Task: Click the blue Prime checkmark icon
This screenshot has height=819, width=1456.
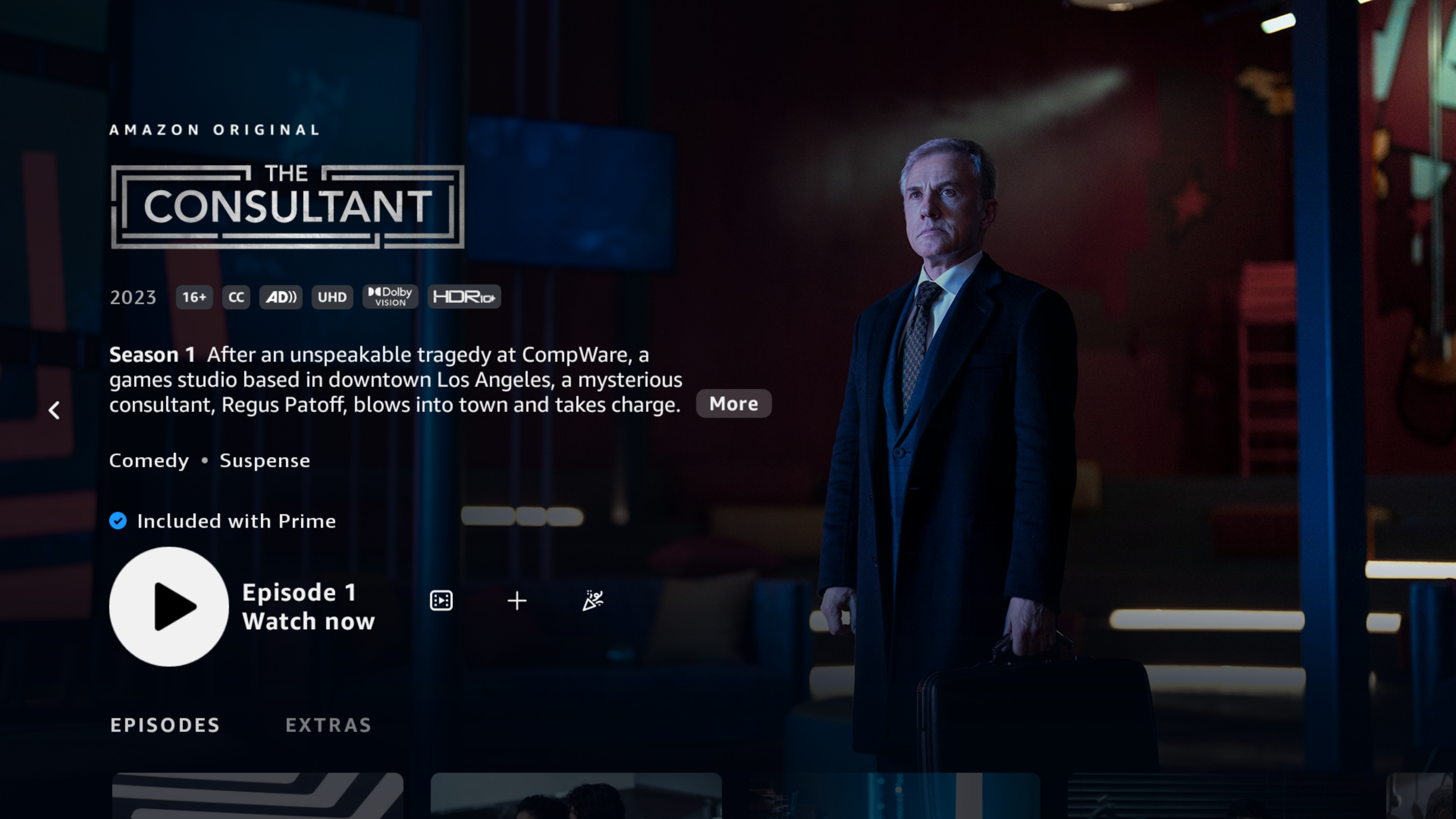Action: (x=118, y=521)
